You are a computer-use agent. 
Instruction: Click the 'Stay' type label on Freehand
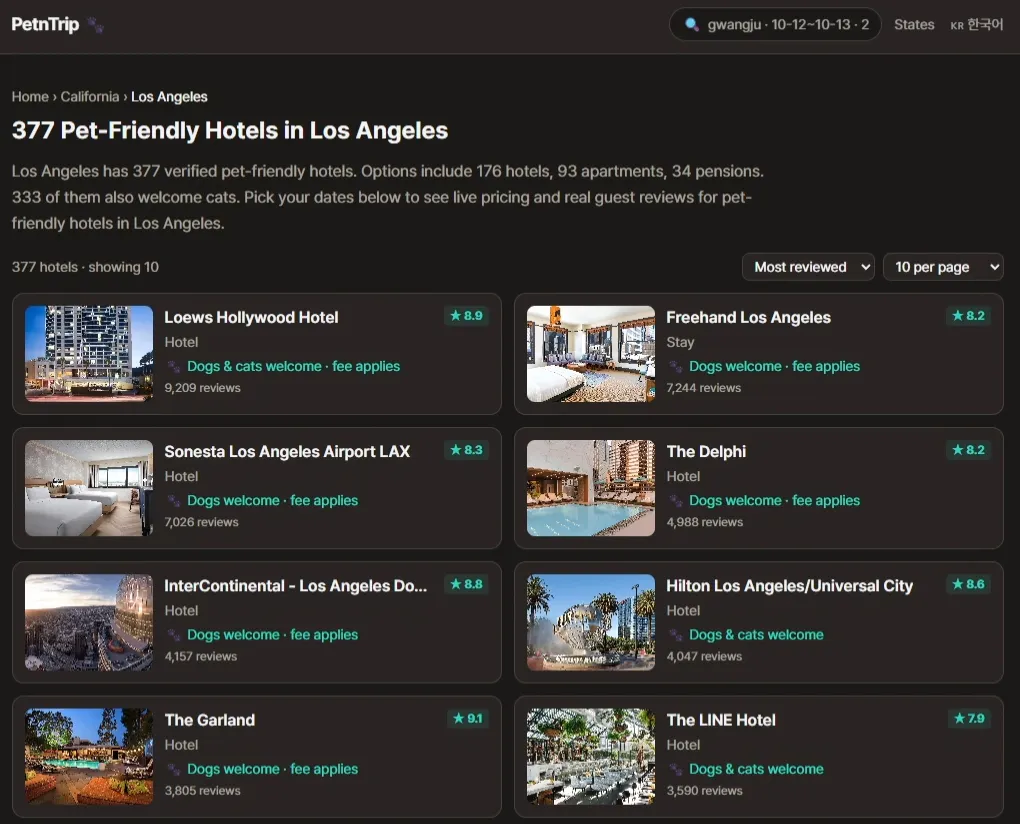(x=680, y=342)
